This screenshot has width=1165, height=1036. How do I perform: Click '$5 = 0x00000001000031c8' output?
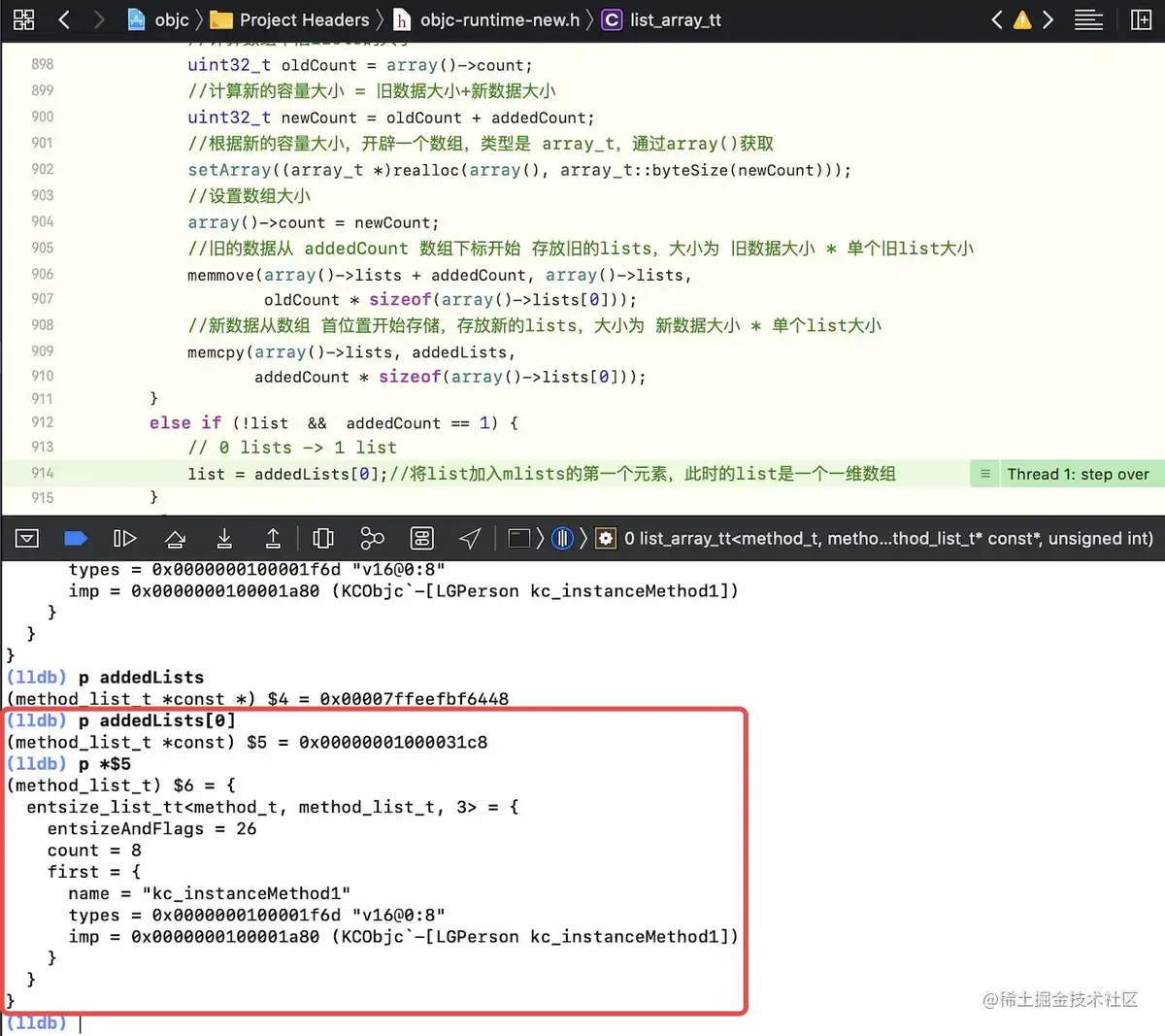(x=367, y=743)
